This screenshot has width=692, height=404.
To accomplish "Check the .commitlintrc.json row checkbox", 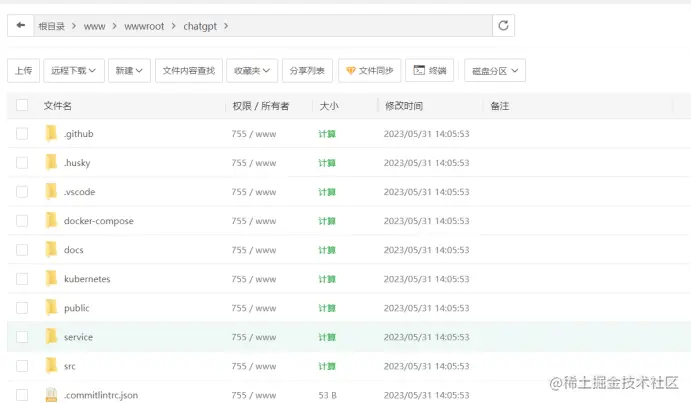I will point(22,395).
